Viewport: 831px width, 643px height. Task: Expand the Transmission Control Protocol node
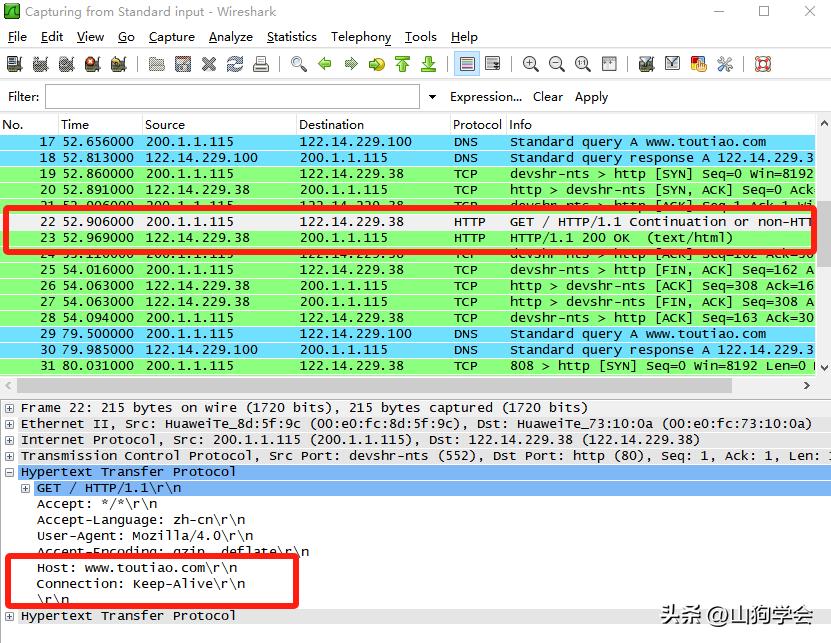pyautogui.click(x=10, y=456)
